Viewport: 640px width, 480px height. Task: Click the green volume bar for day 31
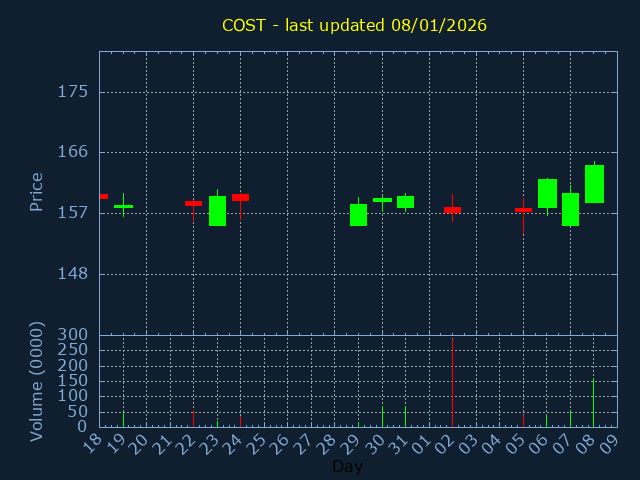click(405, 416)
